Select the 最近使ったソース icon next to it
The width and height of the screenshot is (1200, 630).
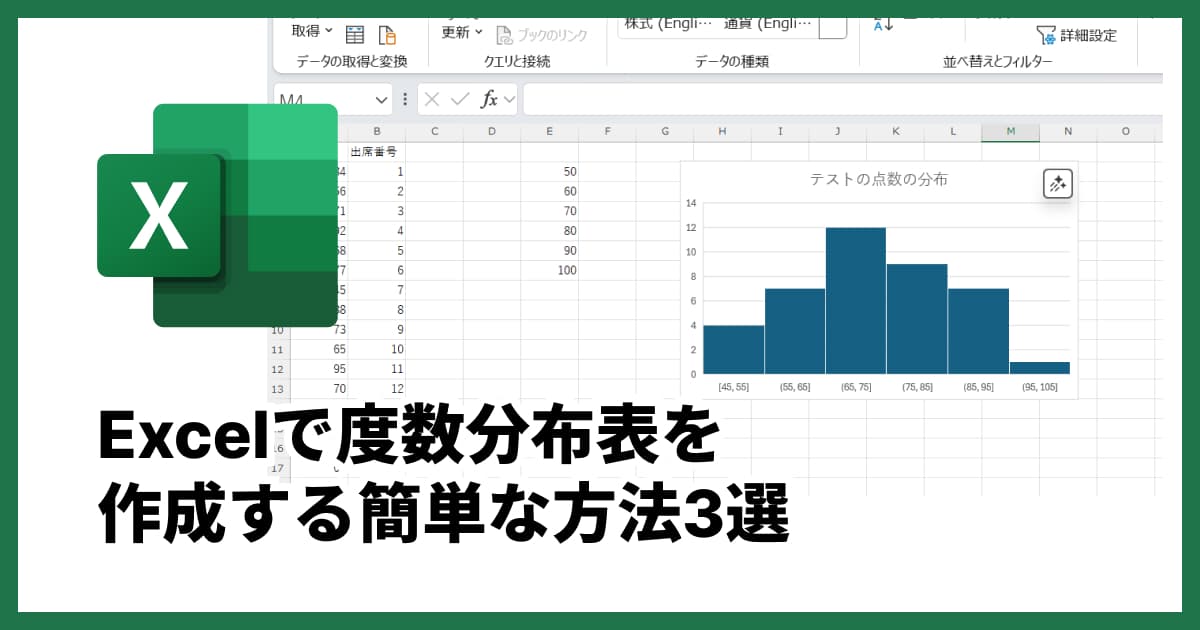[x=389, y=32]
